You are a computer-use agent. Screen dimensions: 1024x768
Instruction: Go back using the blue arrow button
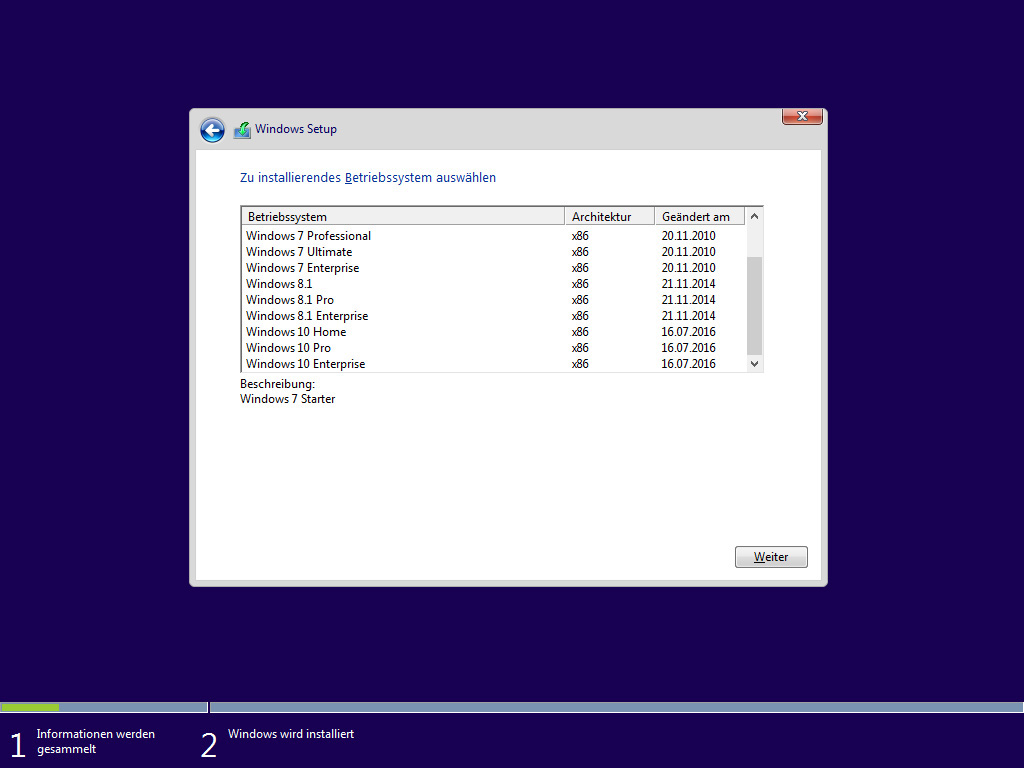pos(212,130)
